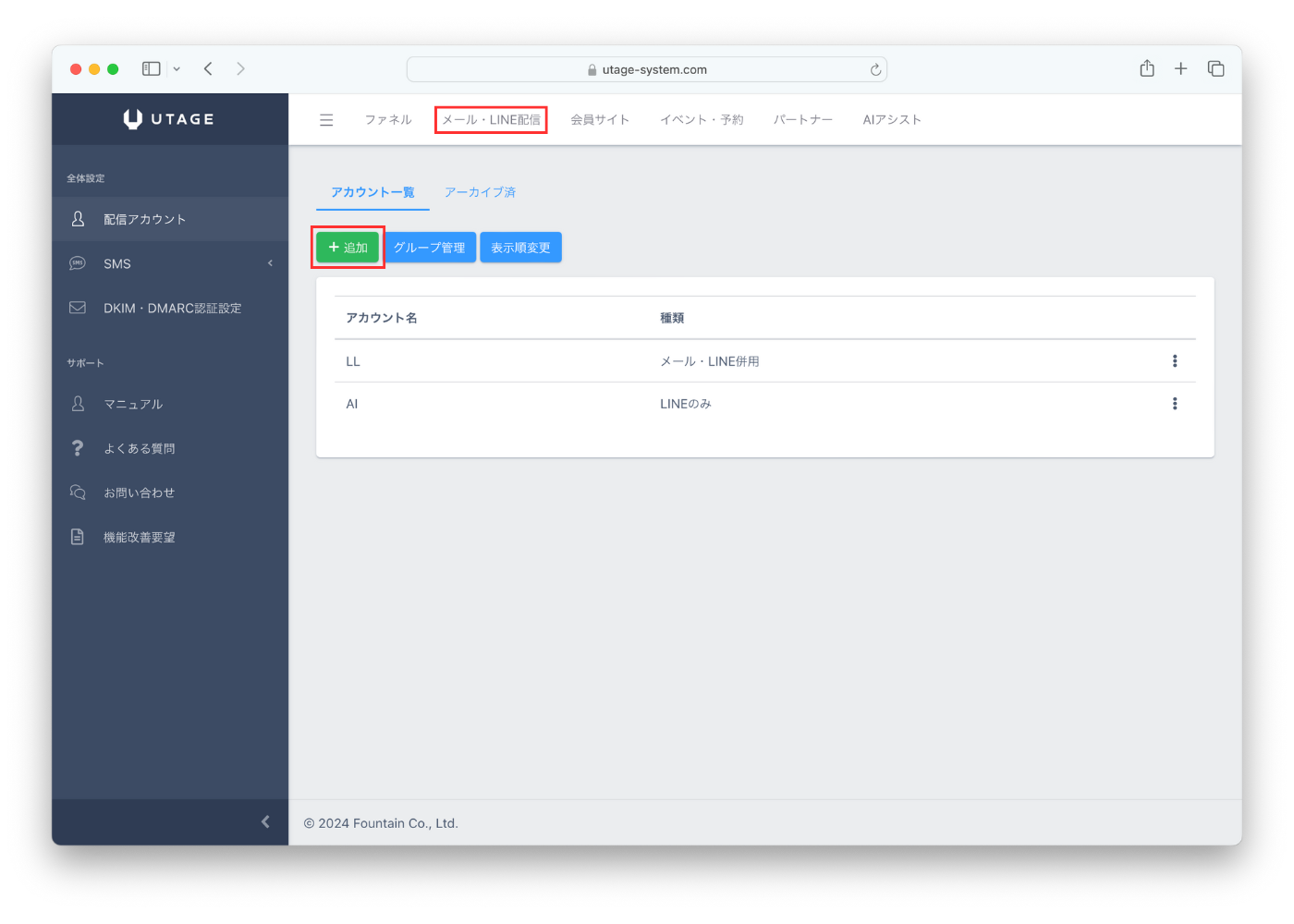Image resolution: width=1294 pixels, height=924 pixels.
Task: Open a new tab with plus icon
Action: [x=1181, y=68]
